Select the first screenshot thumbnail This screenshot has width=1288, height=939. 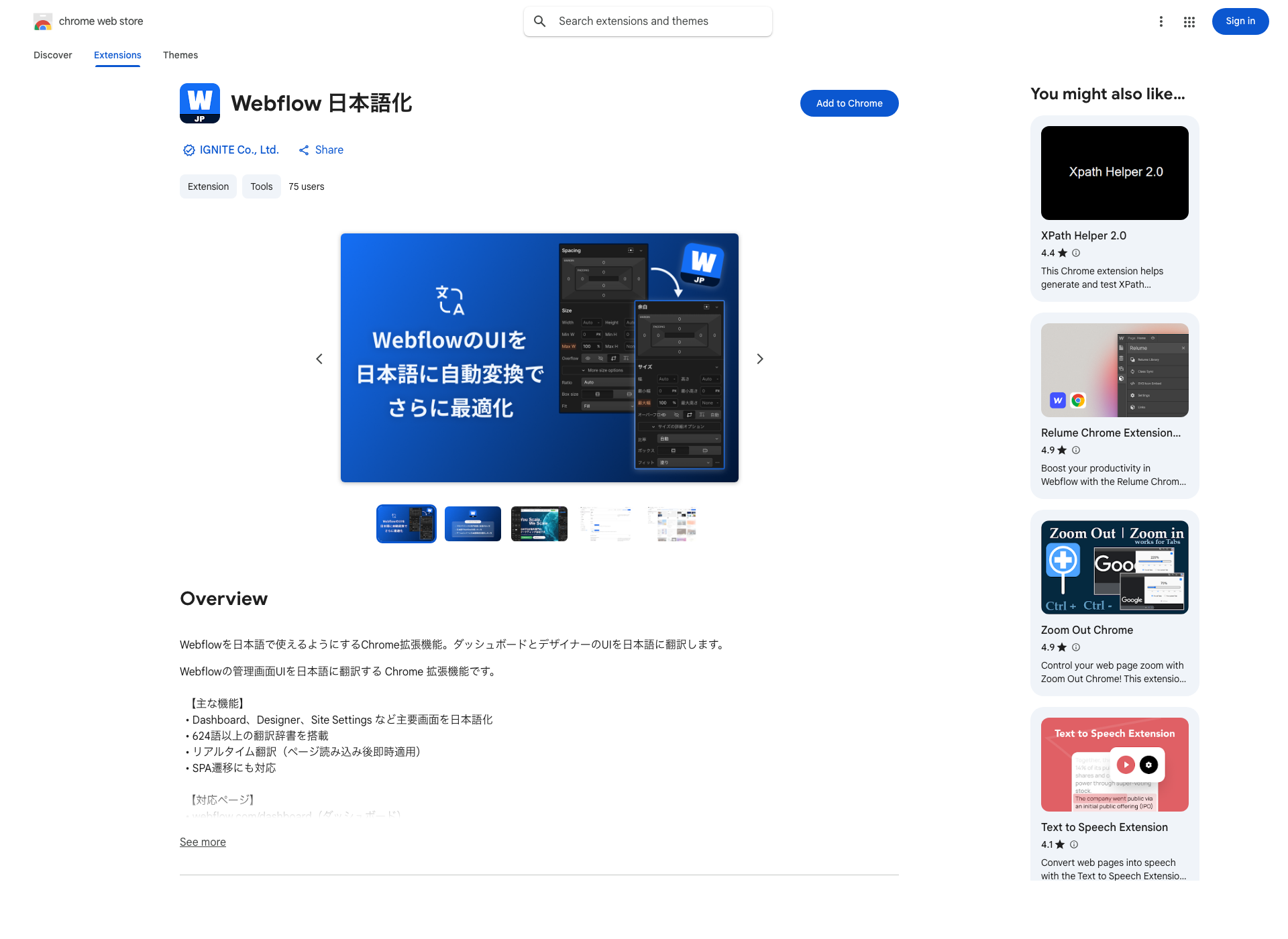pos(407,524)
